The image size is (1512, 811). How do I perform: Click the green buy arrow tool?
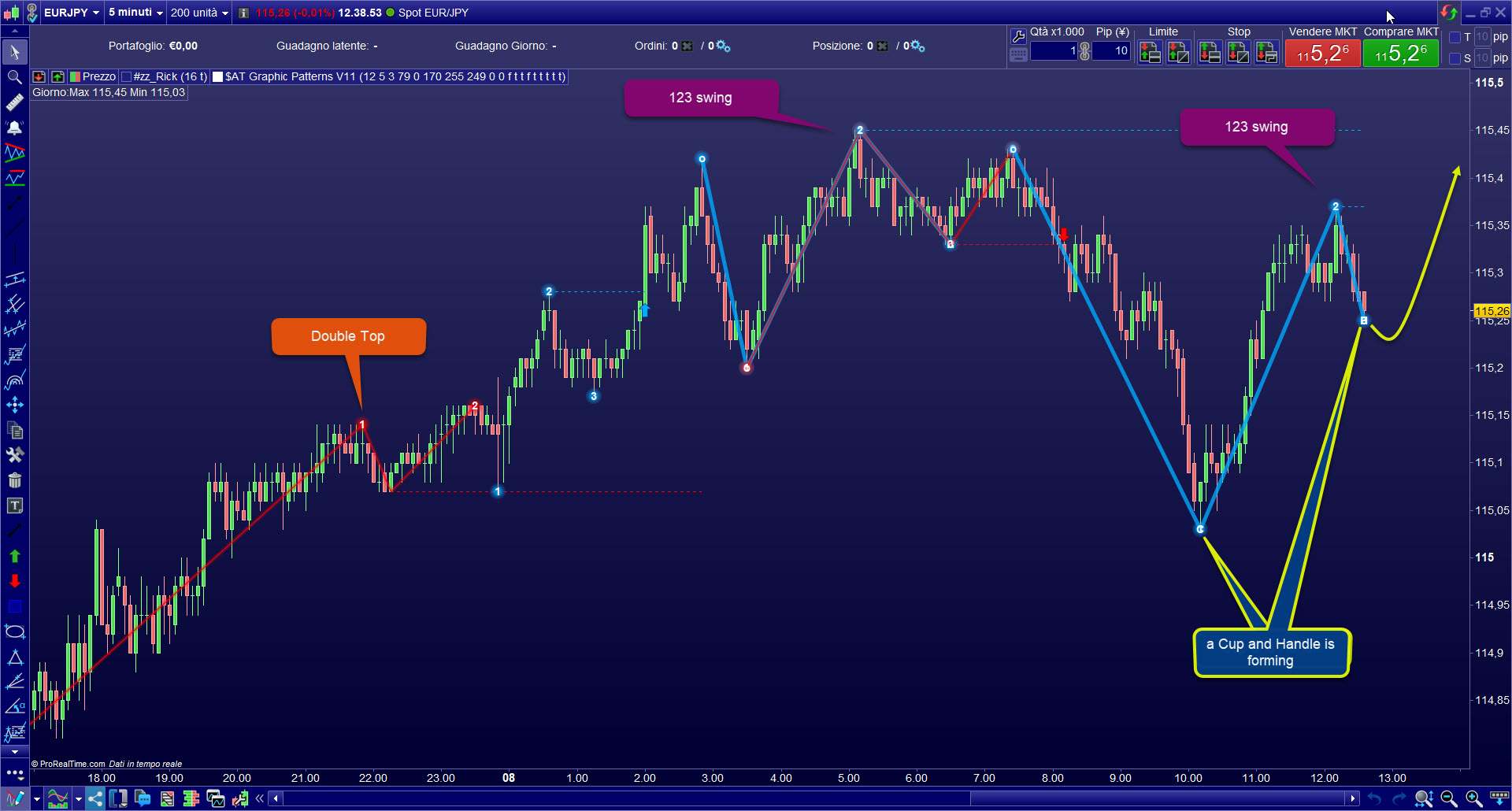coord(14,556)
